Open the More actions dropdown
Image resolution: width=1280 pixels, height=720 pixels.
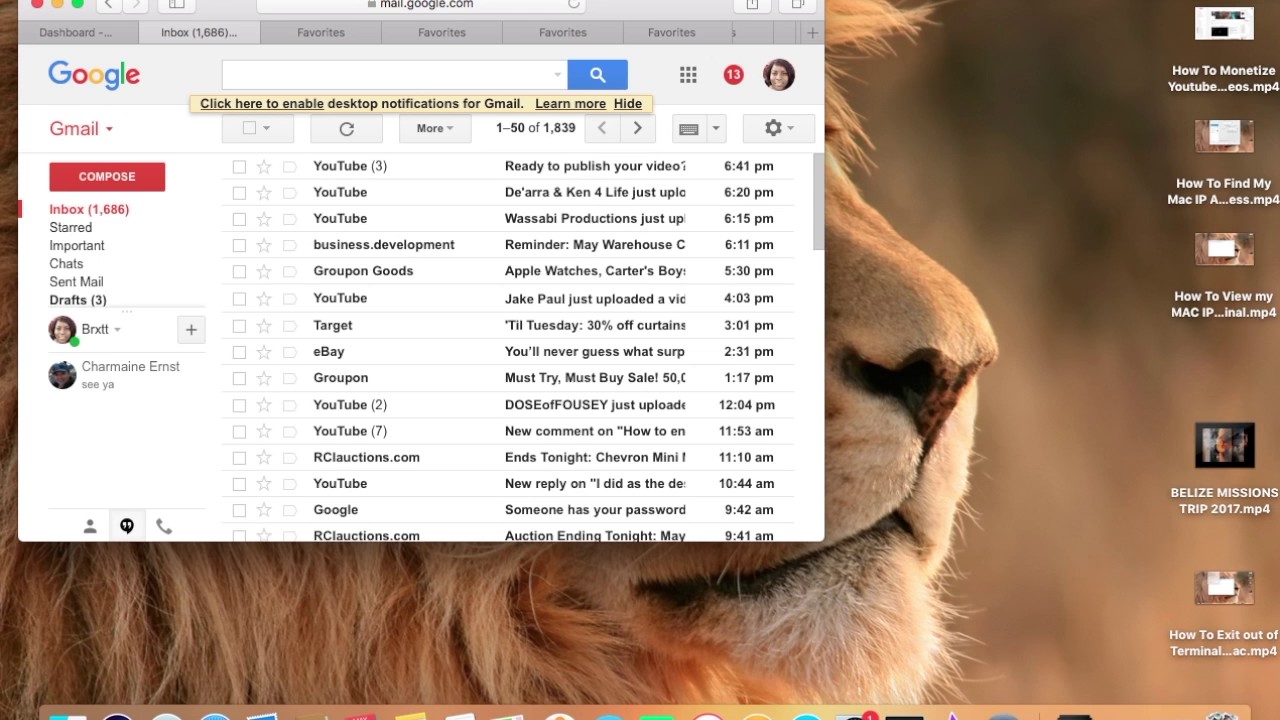click(x=435, y=128)
